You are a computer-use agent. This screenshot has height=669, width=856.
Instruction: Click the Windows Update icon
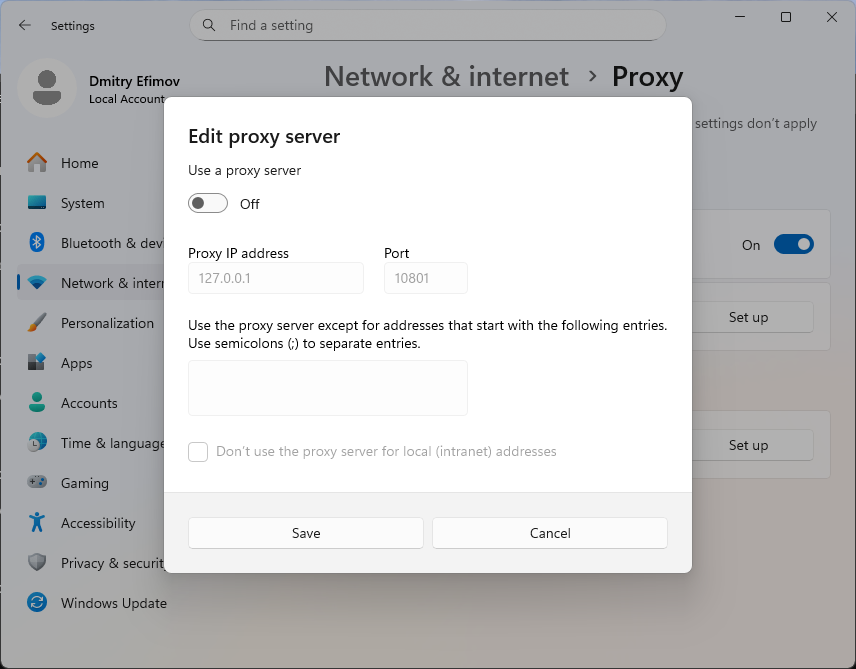tap(37, 603)
